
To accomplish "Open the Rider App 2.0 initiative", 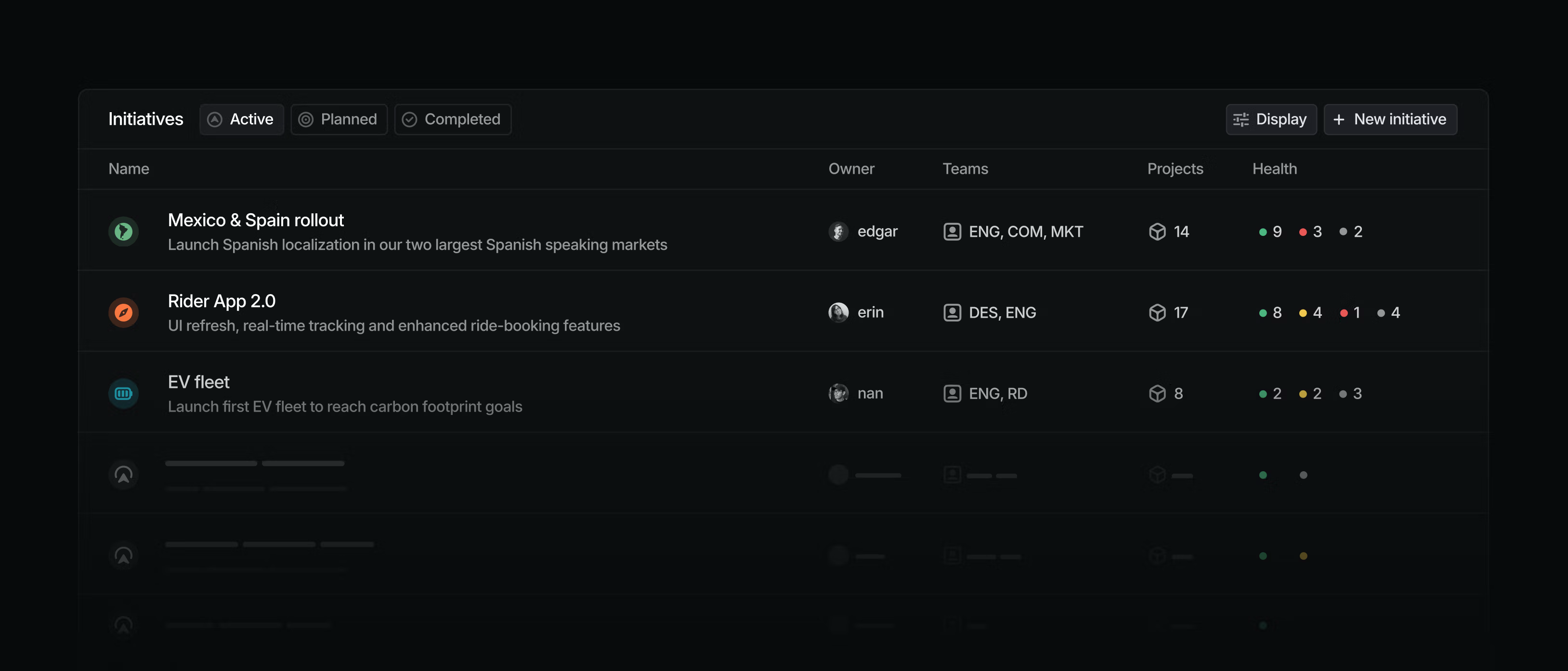I will (222, 301).
